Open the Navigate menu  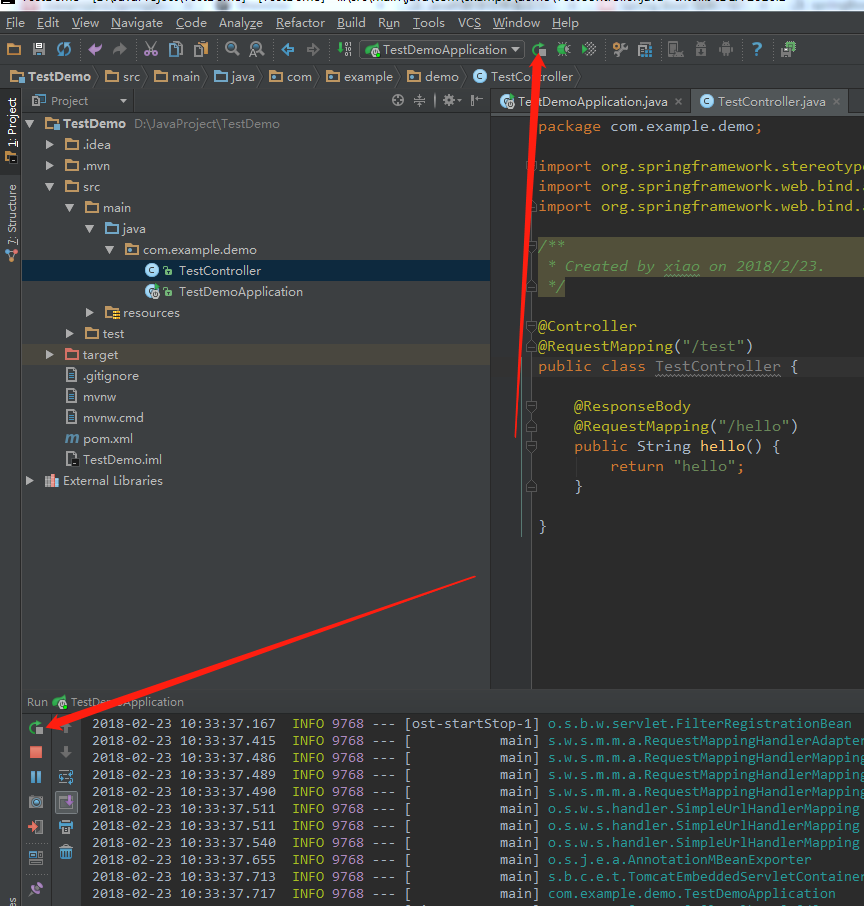[x=137, y=23]
